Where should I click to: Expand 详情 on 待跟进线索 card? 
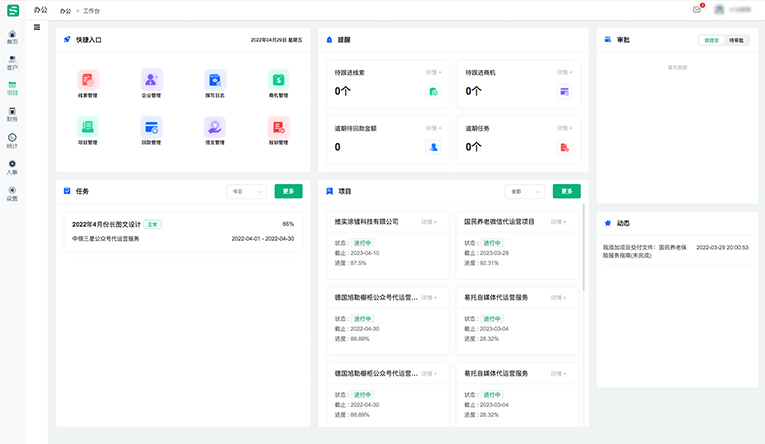(432, 72)
